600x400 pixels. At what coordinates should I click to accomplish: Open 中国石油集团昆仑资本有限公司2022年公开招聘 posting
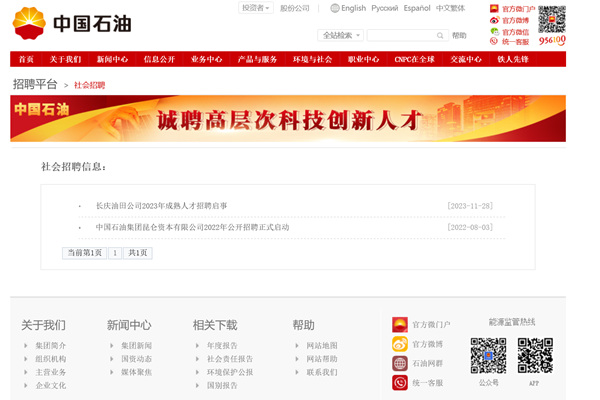(192, 227)
